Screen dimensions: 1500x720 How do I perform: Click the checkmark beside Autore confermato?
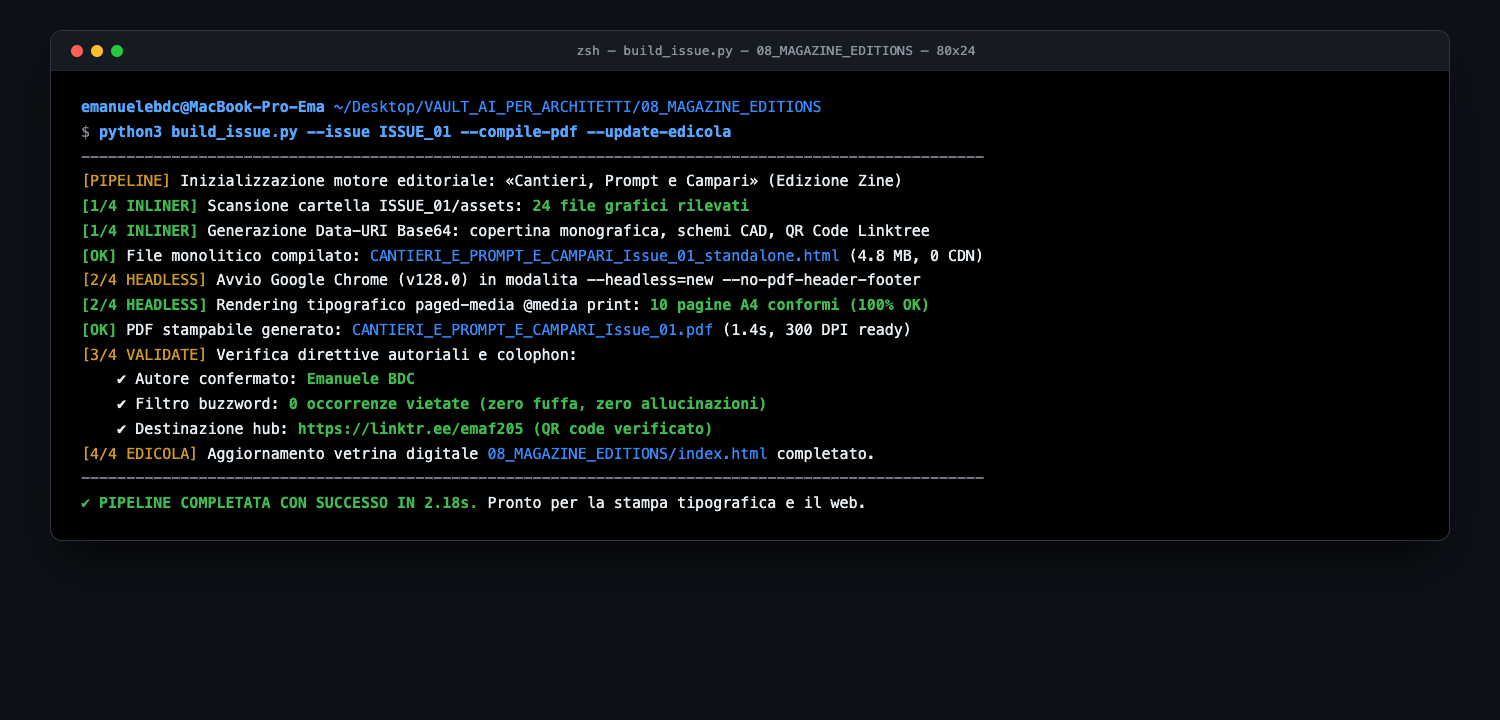coord(121,379)
